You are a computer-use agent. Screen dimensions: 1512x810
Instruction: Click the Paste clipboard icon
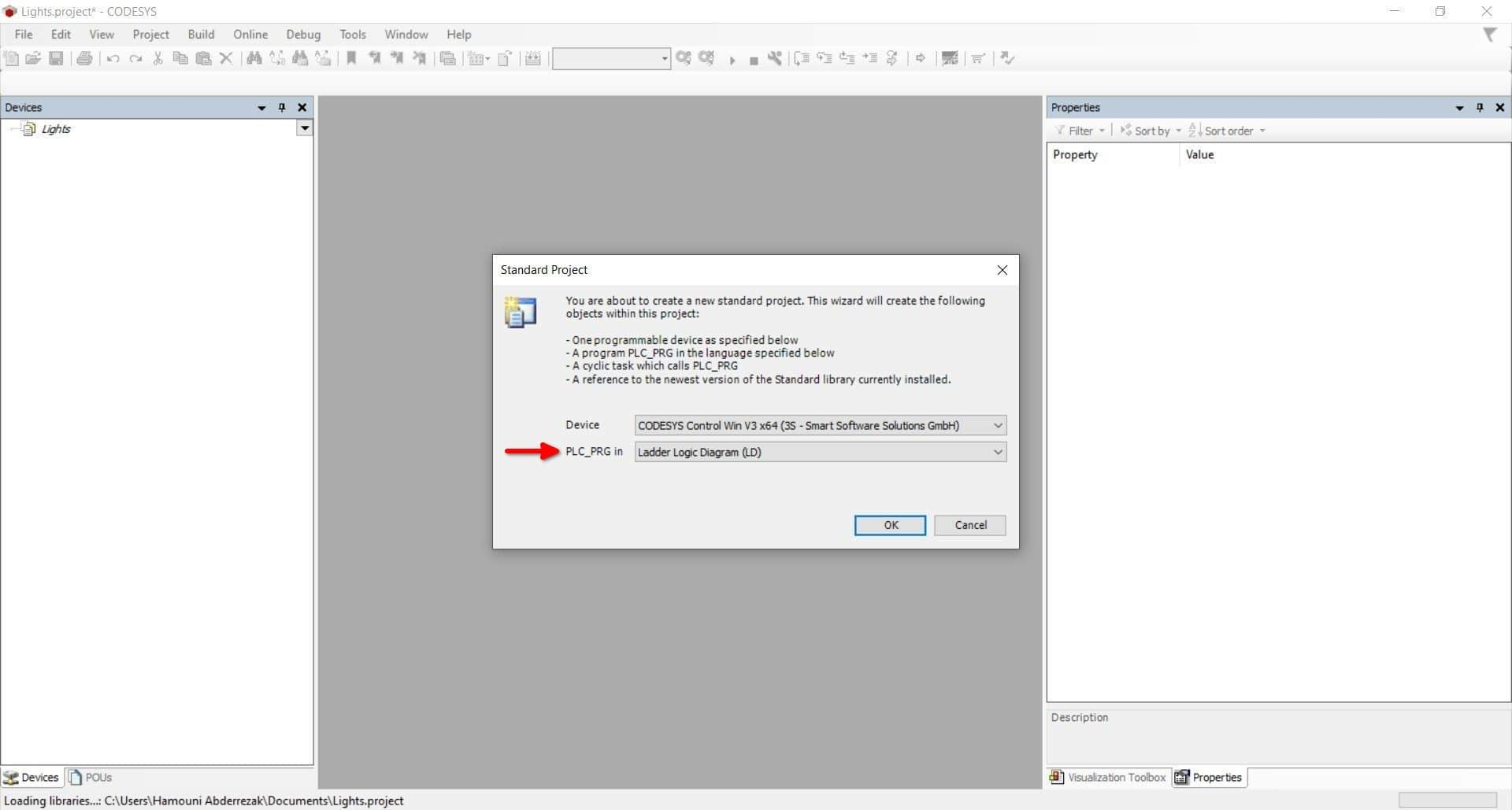[x=203, y=58]
